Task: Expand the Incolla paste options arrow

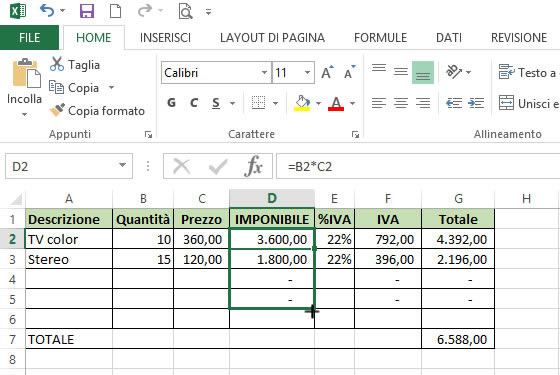Action: (24, 114)
